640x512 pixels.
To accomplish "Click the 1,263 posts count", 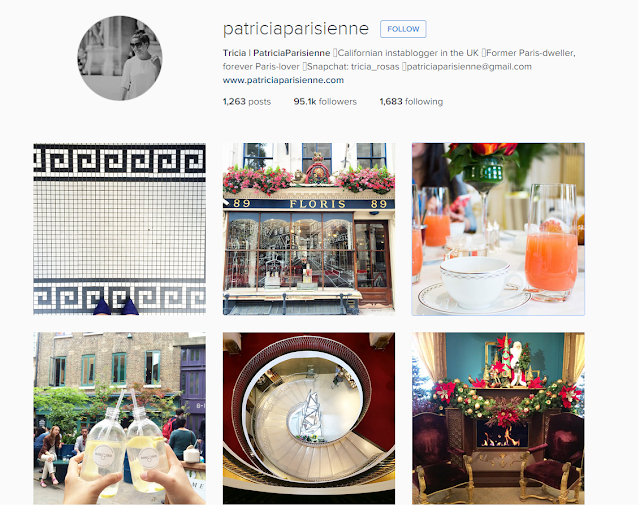I will pyautogui.click(x=247, y=101).
